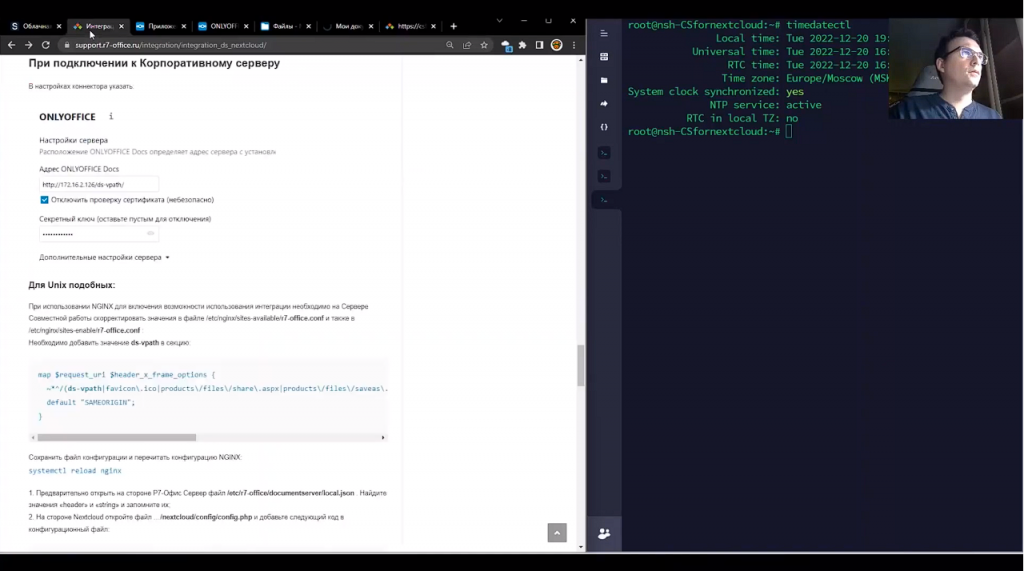Open the terminal app hamburger menu icon
This screenshot has height=571, width=1024.
click(604, 33)
